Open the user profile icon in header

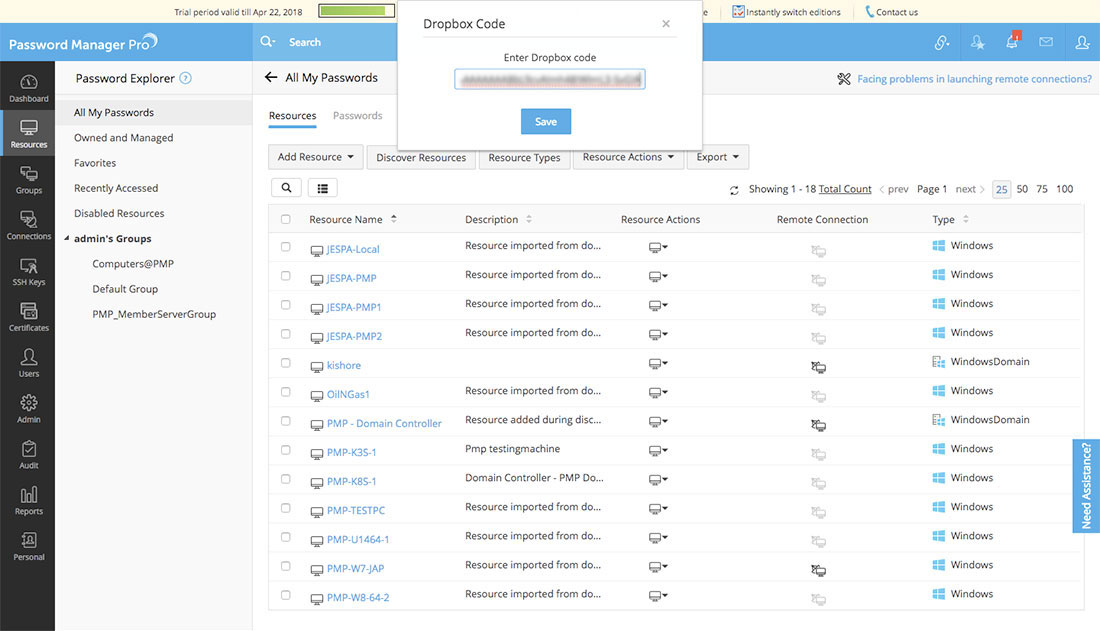point(1082,42)
